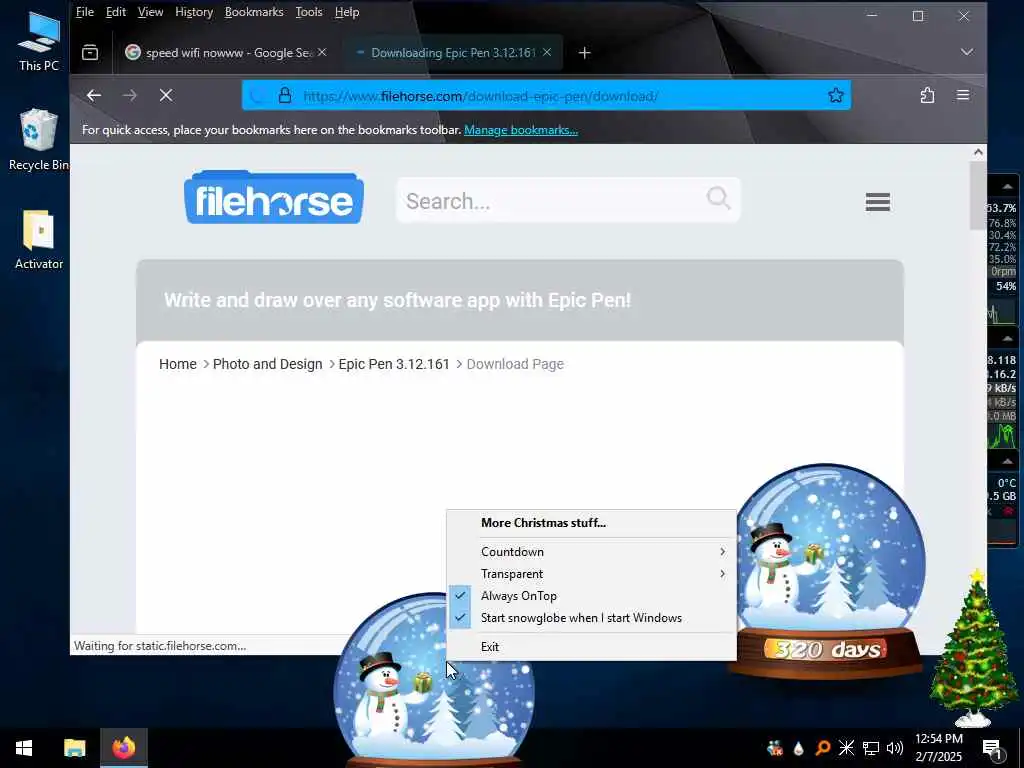1024x768 pixels.
Task: Go to Home breadcrumb link
Action: coord(178,364)
